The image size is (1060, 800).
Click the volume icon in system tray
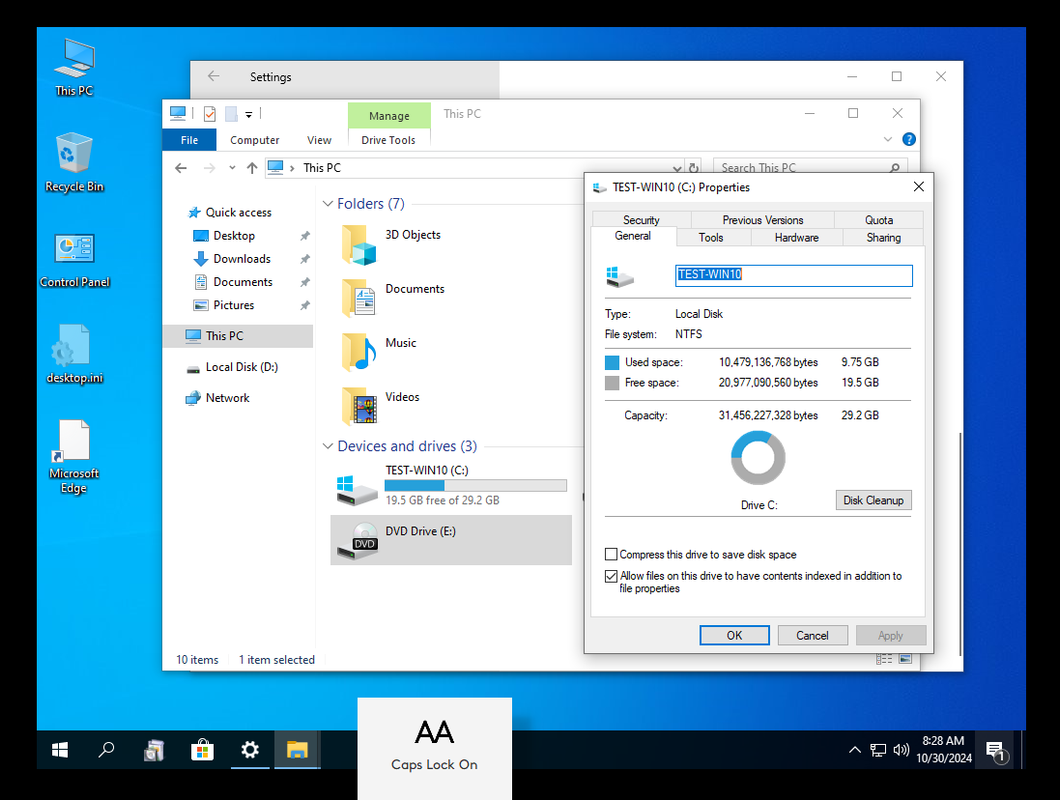click(x=900, y=749)
